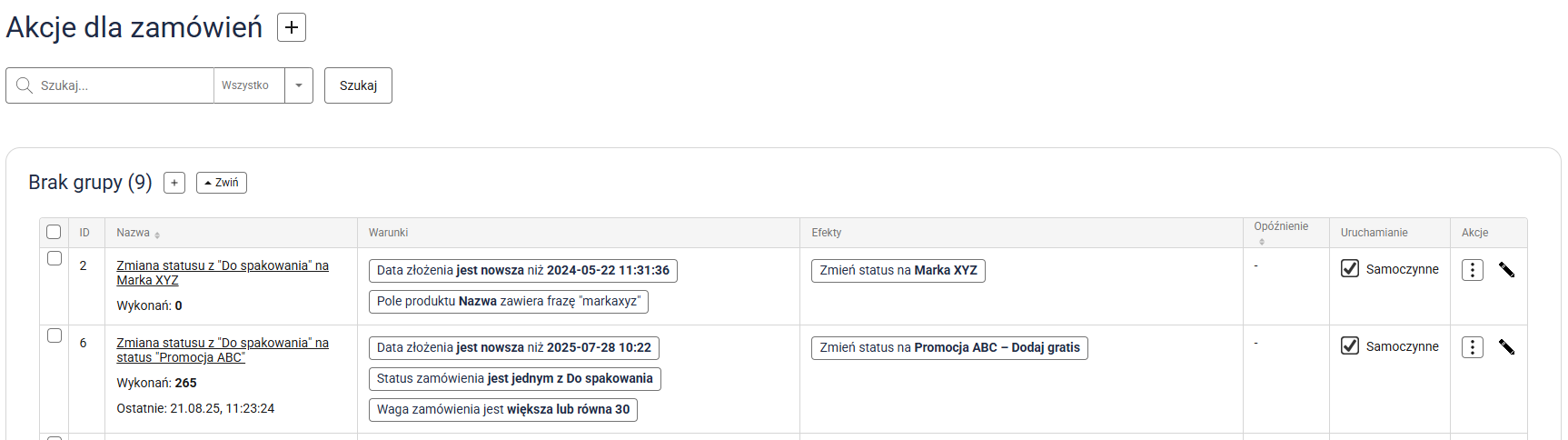Sort by Opóźnienie column header
Image resolution: width=1568 pixels, height=440 pixels.
click(x=1281, y=227)
